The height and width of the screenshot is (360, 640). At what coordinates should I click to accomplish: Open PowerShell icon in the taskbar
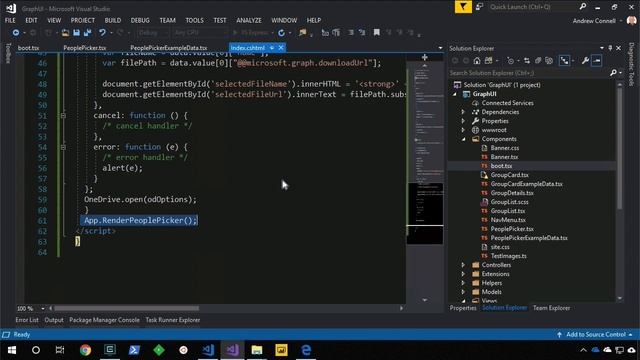click(134, 350)
